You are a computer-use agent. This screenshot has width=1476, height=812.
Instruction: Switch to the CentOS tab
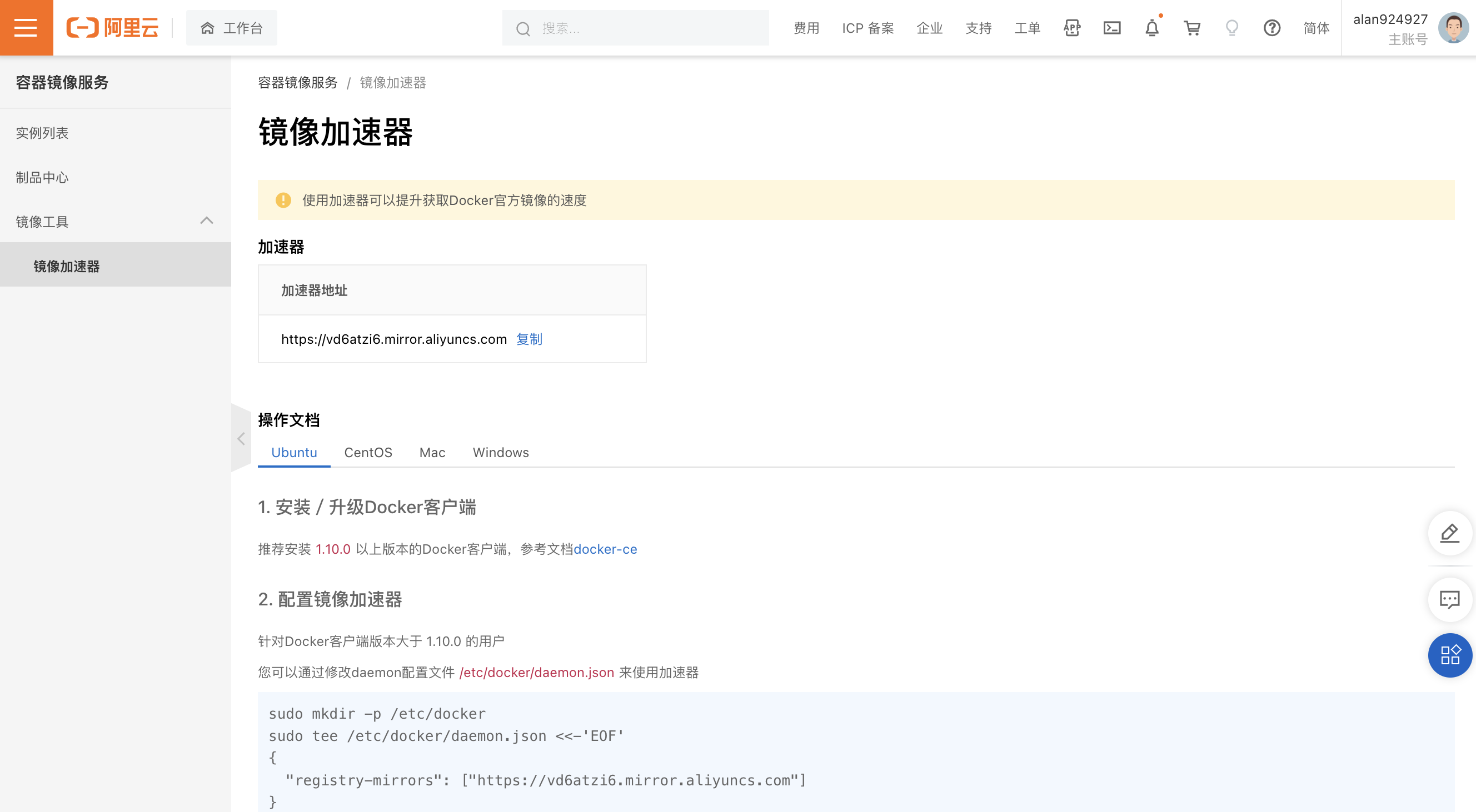368,453
